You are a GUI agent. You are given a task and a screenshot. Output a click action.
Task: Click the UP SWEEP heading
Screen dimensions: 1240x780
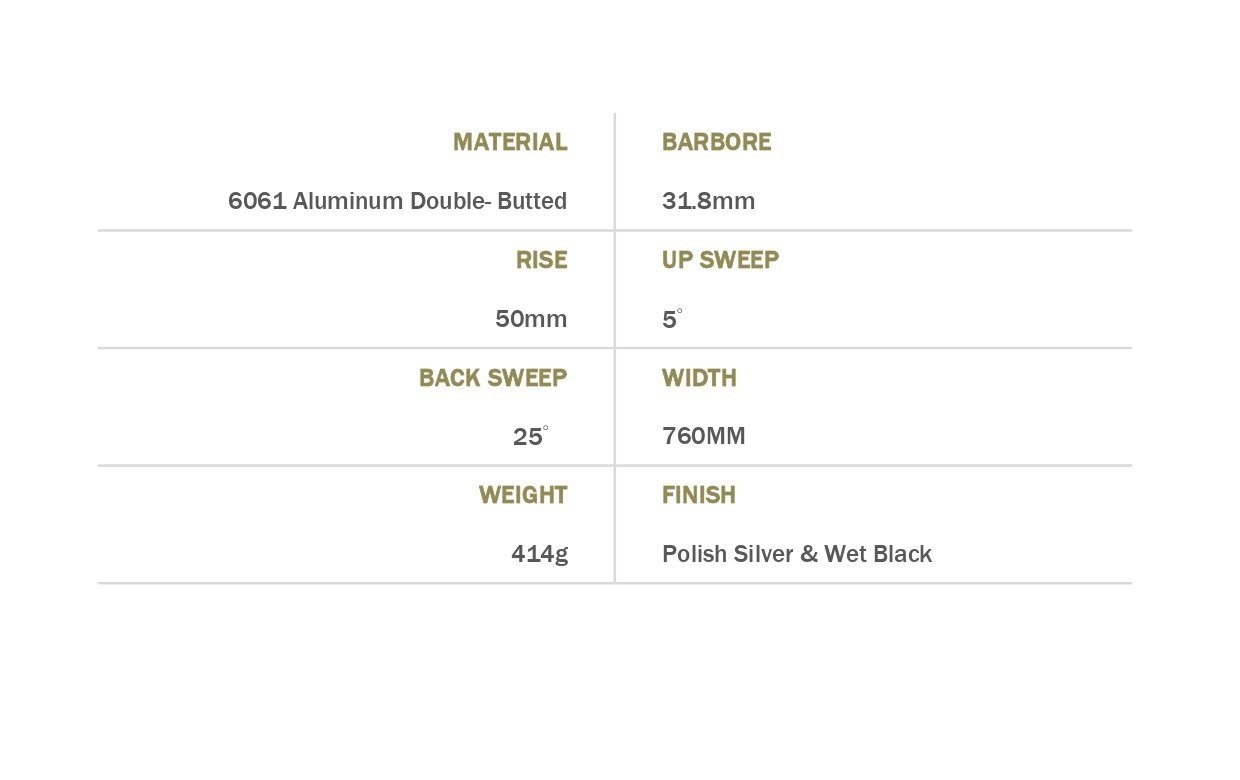pyautogui.click(x=720, y=260)
